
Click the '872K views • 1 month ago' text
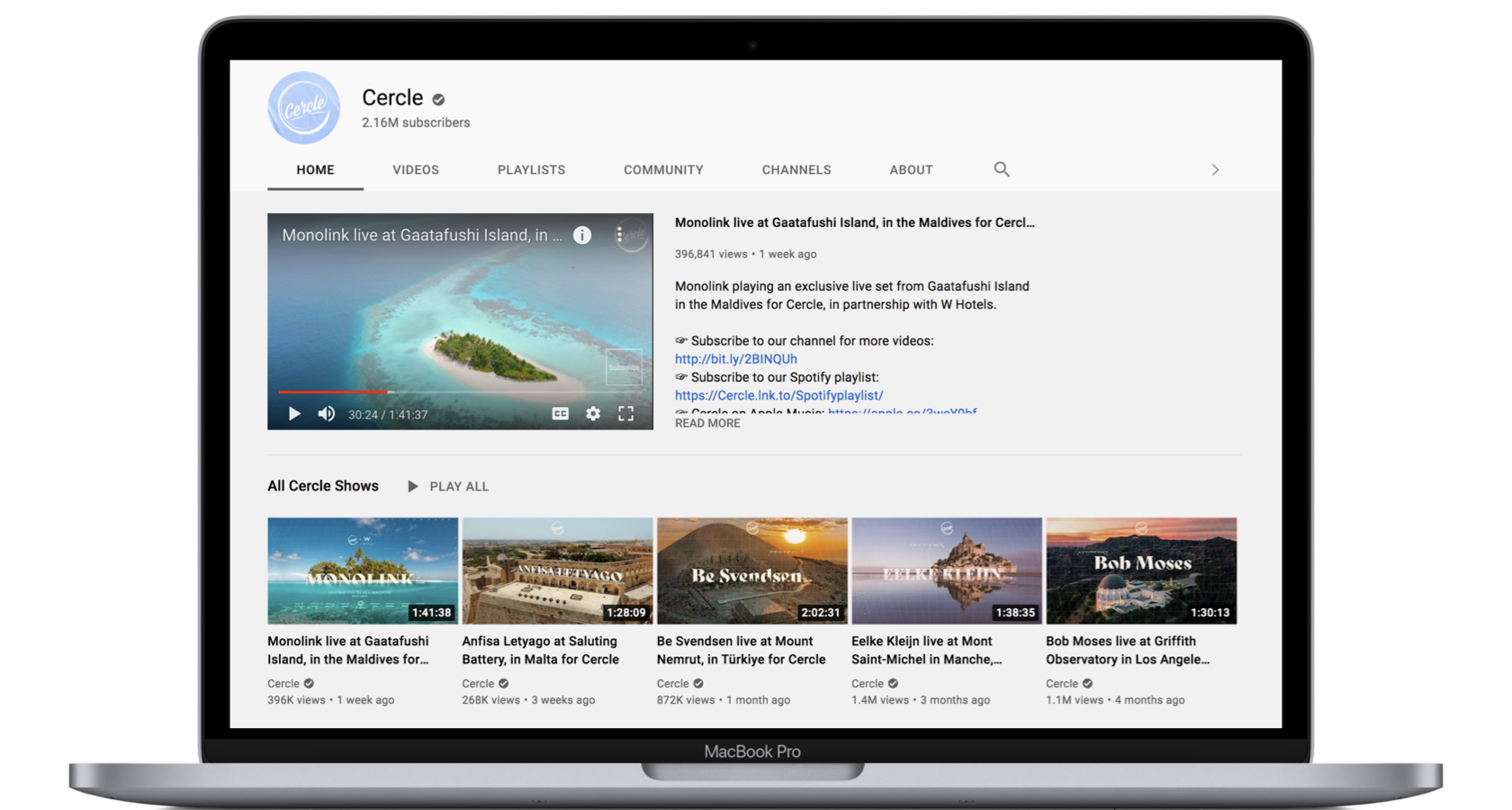click(724, 700)
